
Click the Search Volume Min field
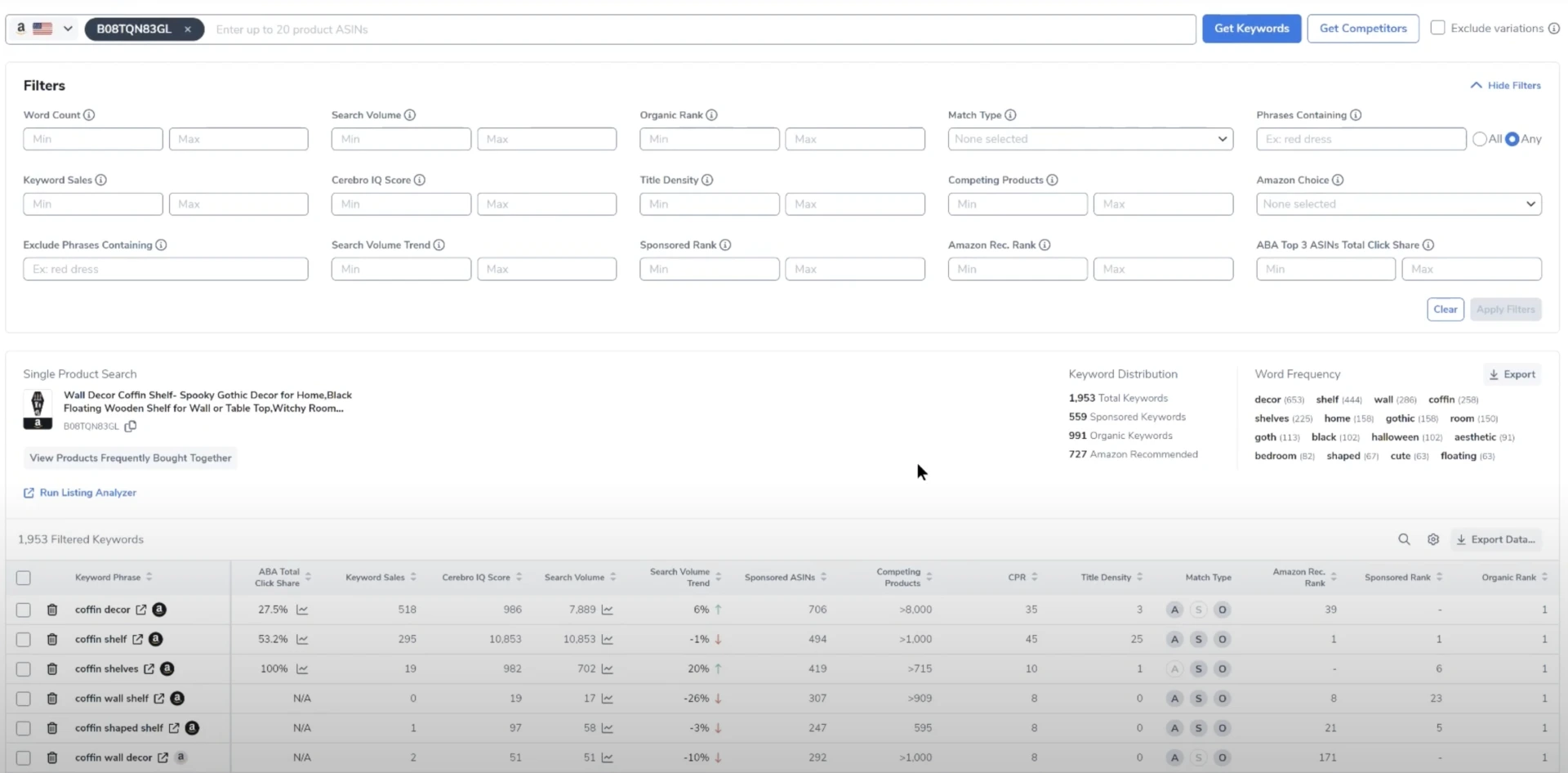point(400,139)
